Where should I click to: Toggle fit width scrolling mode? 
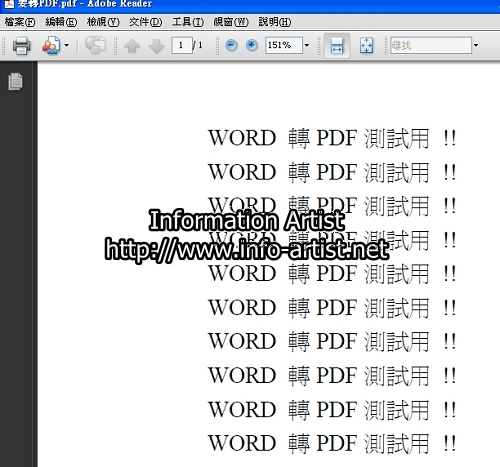click(x=337, y=46)
